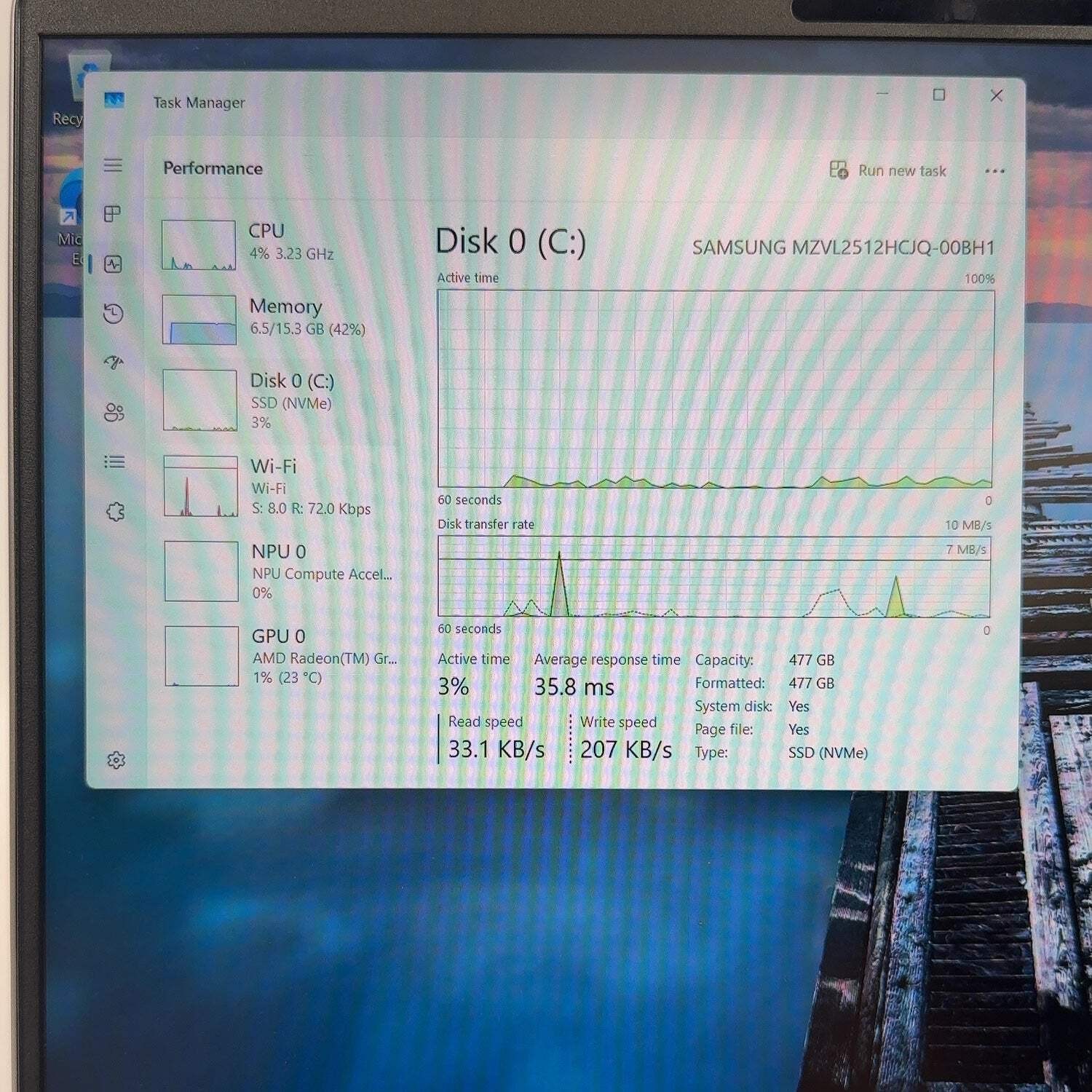Click the Disk 0 (C:) heading
1092x1092 pixels.
coord(511,242)
